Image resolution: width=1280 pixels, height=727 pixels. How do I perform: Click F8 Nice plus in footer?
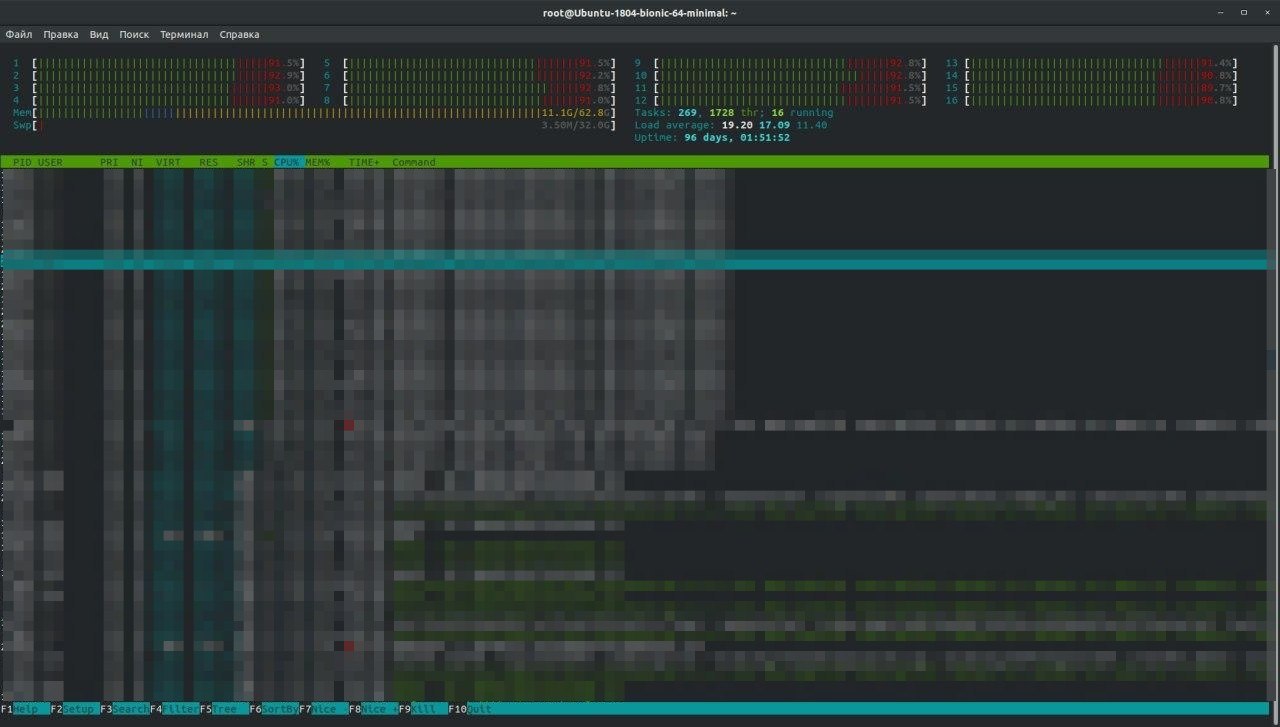(x=373, y=709)
